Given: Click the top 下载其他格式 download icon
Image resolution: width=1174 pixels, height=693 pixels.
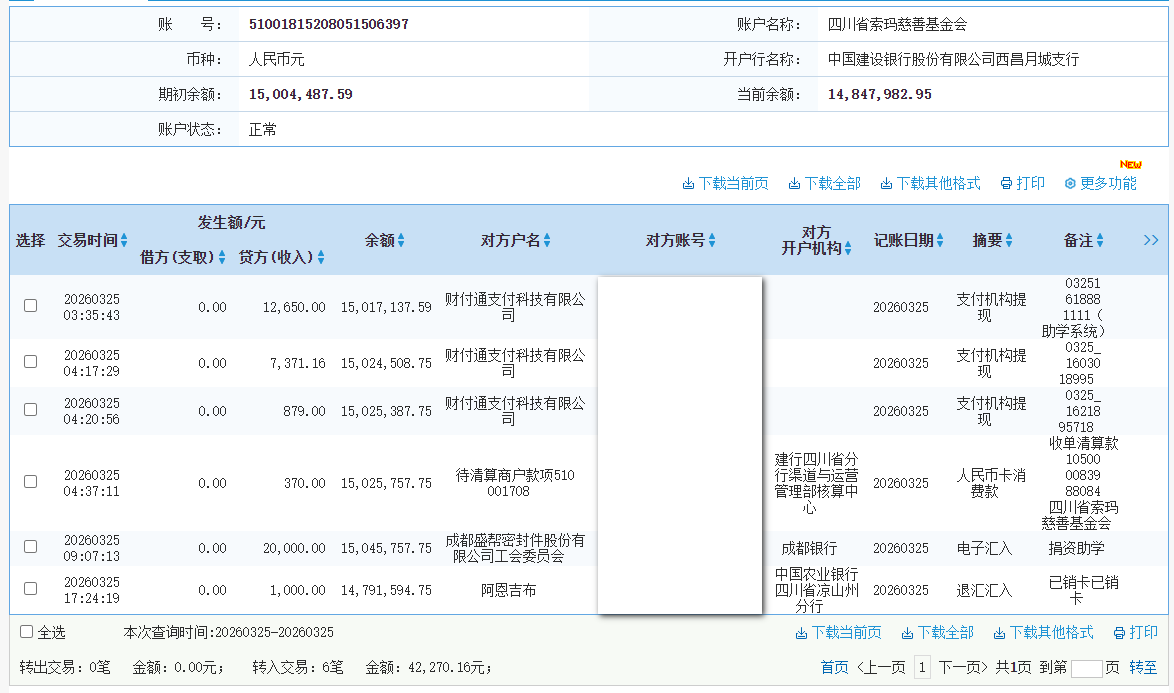Looking at the screenshot, I should (x=884, y=183).
